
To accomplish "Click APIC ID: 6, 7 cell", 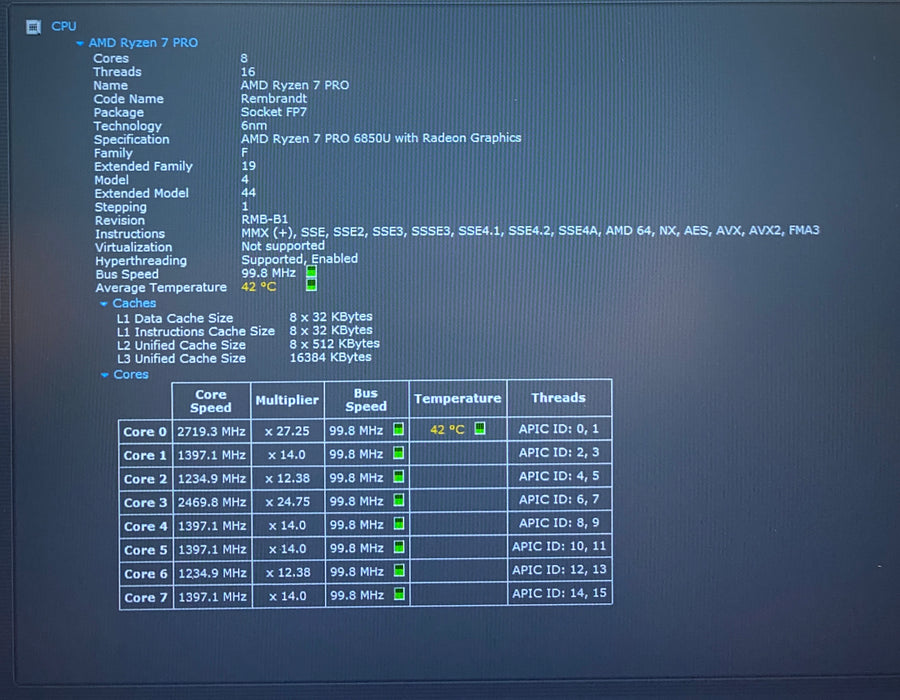I will pos(559,499).
